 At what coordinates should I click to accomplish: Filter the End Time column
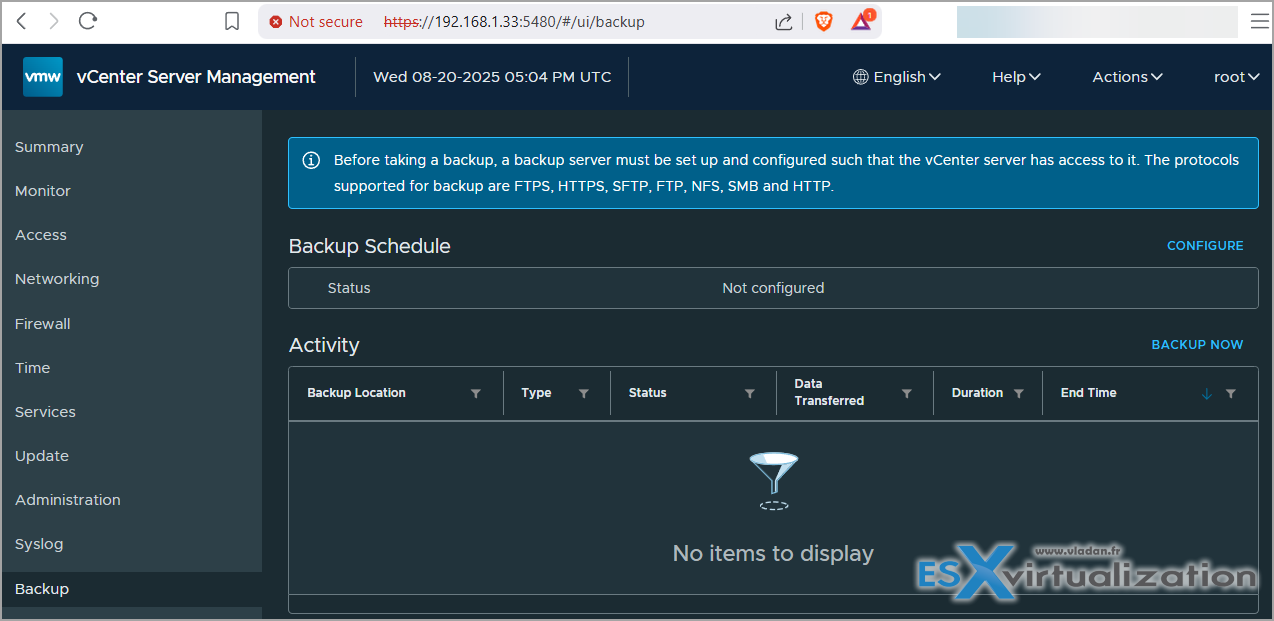[1231, 394]
